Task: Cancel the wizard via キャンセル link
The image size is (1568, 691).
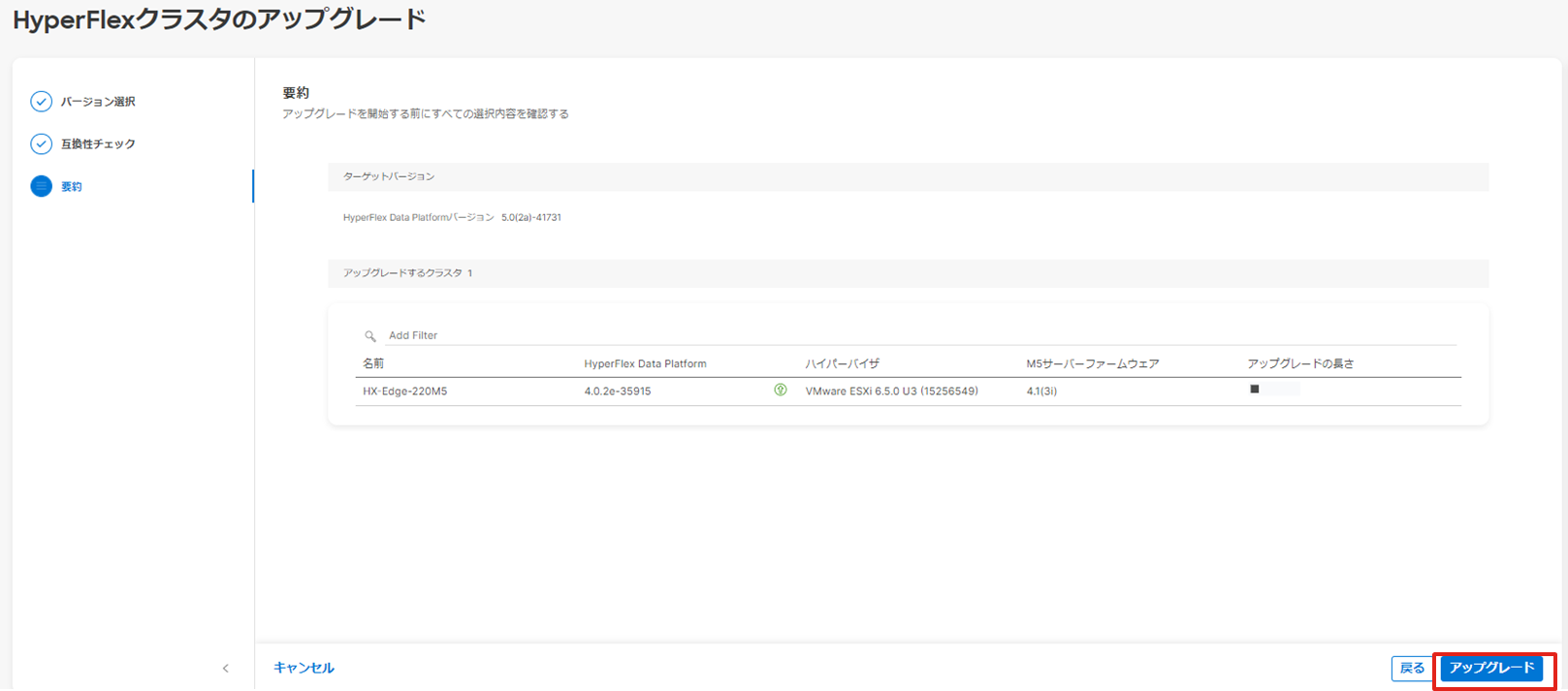Action: tap(304, 668)
